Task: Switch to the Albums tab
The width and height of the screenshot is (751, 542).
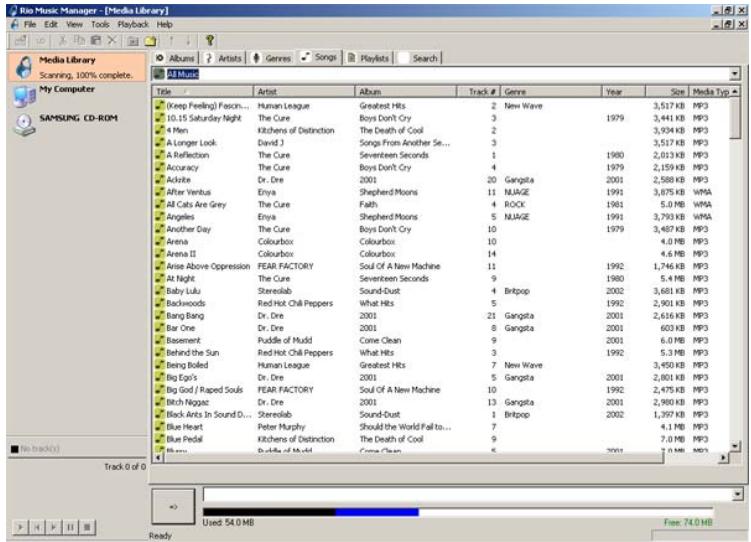Action: [x=176, y=58]
